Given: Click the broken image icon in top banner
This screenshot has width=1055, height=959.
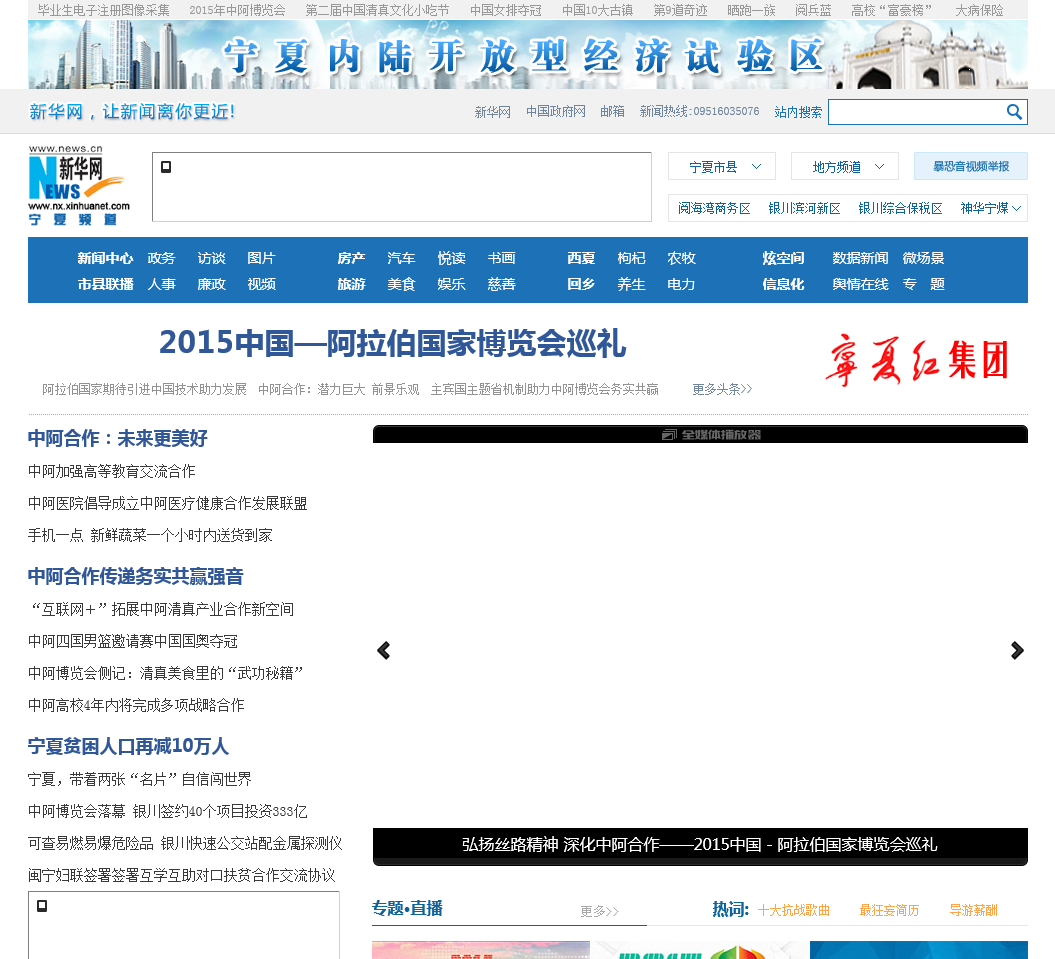Looking at the screenshot, I should (x=166, y=167).
